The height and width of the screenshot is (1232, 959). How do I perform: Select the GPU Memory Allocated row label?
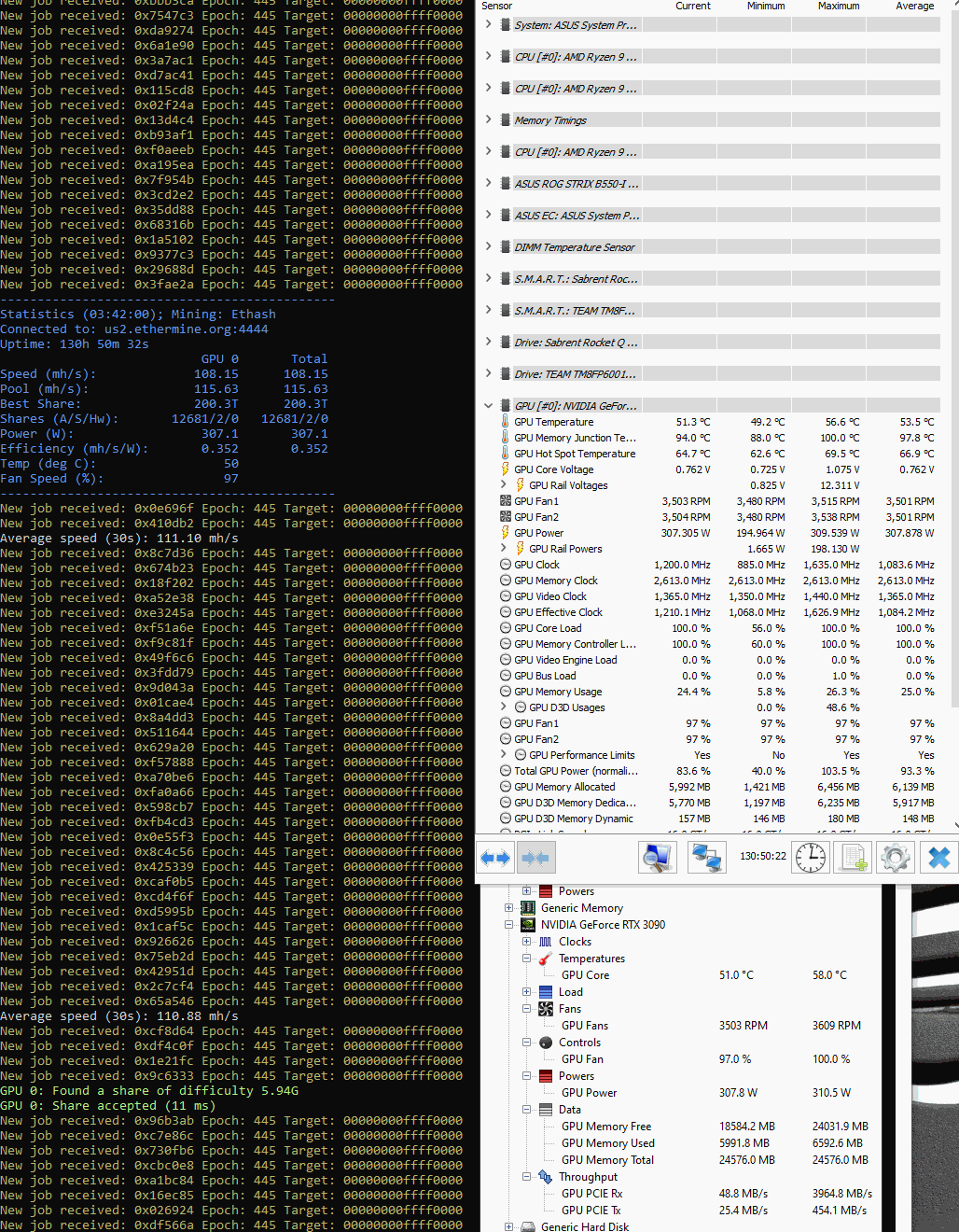(x=564, y=787)
